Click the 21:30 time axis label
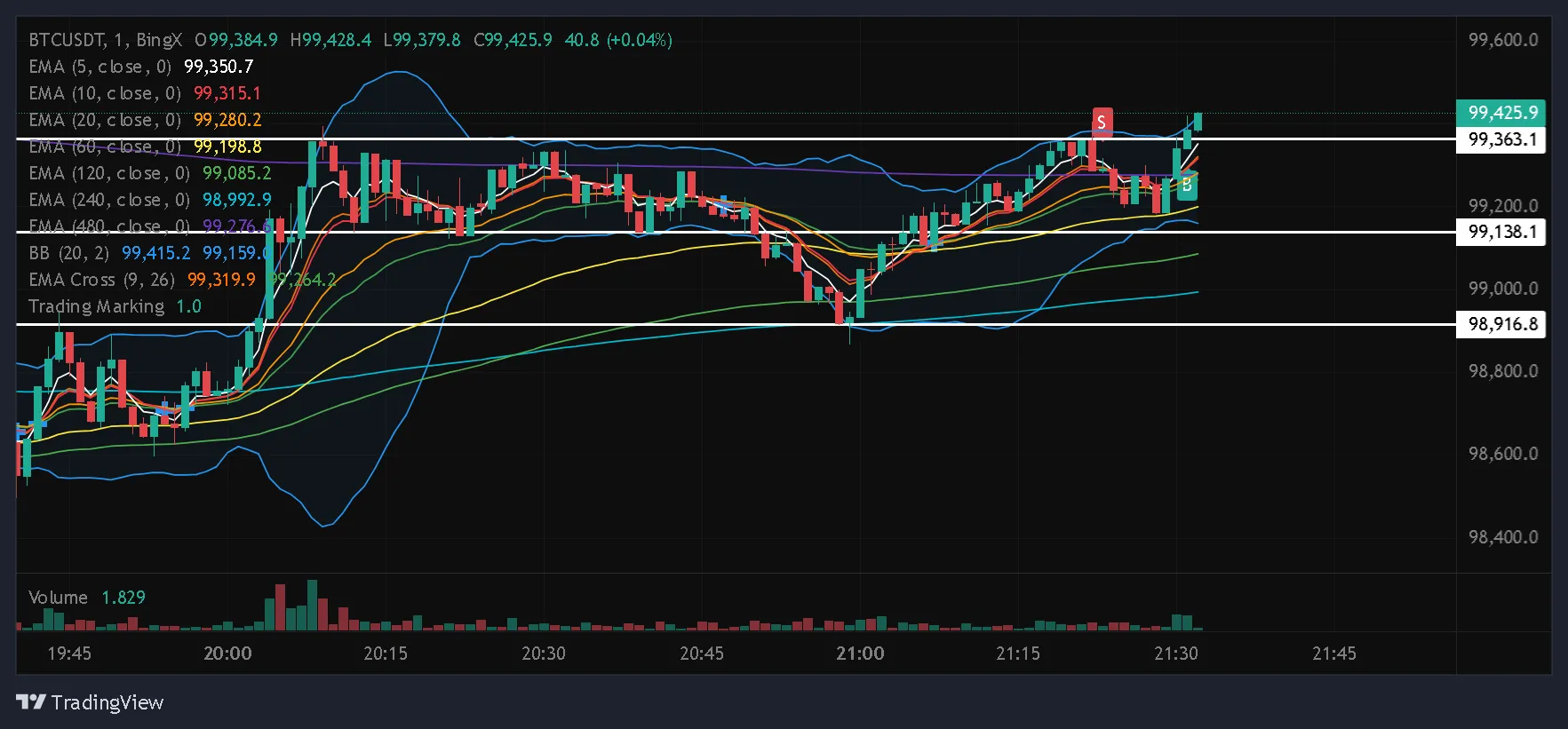Screen dimensions: 1568x729 pos(1176,654)
